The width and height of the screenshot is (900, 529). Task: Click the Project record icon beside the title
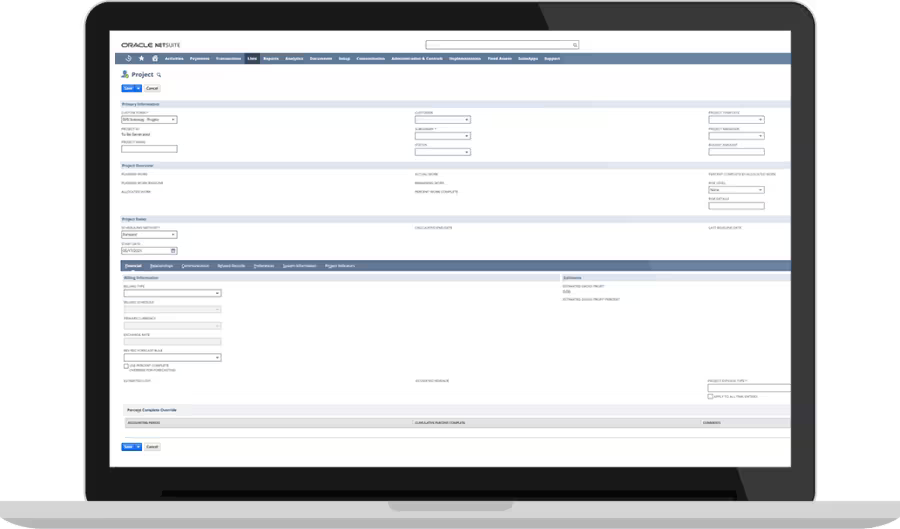pyautogui.click(x=125, y=75)
